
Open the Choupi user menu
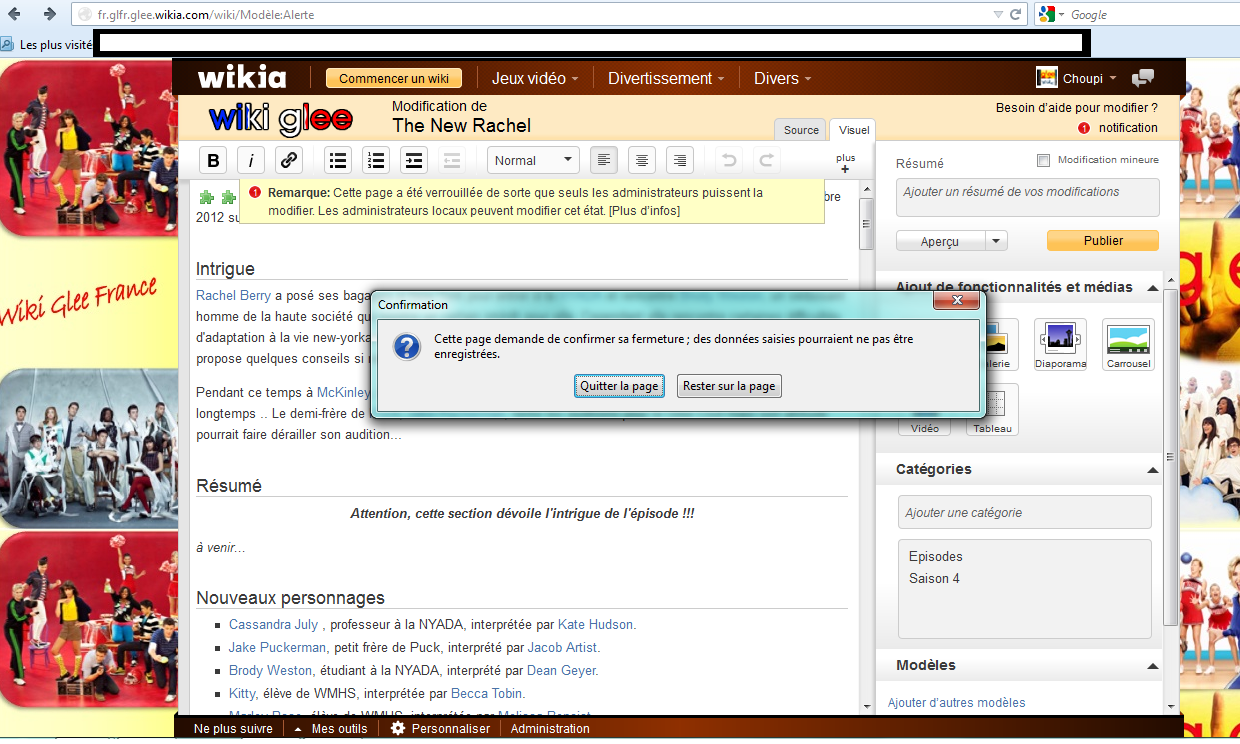[1076, 78]
